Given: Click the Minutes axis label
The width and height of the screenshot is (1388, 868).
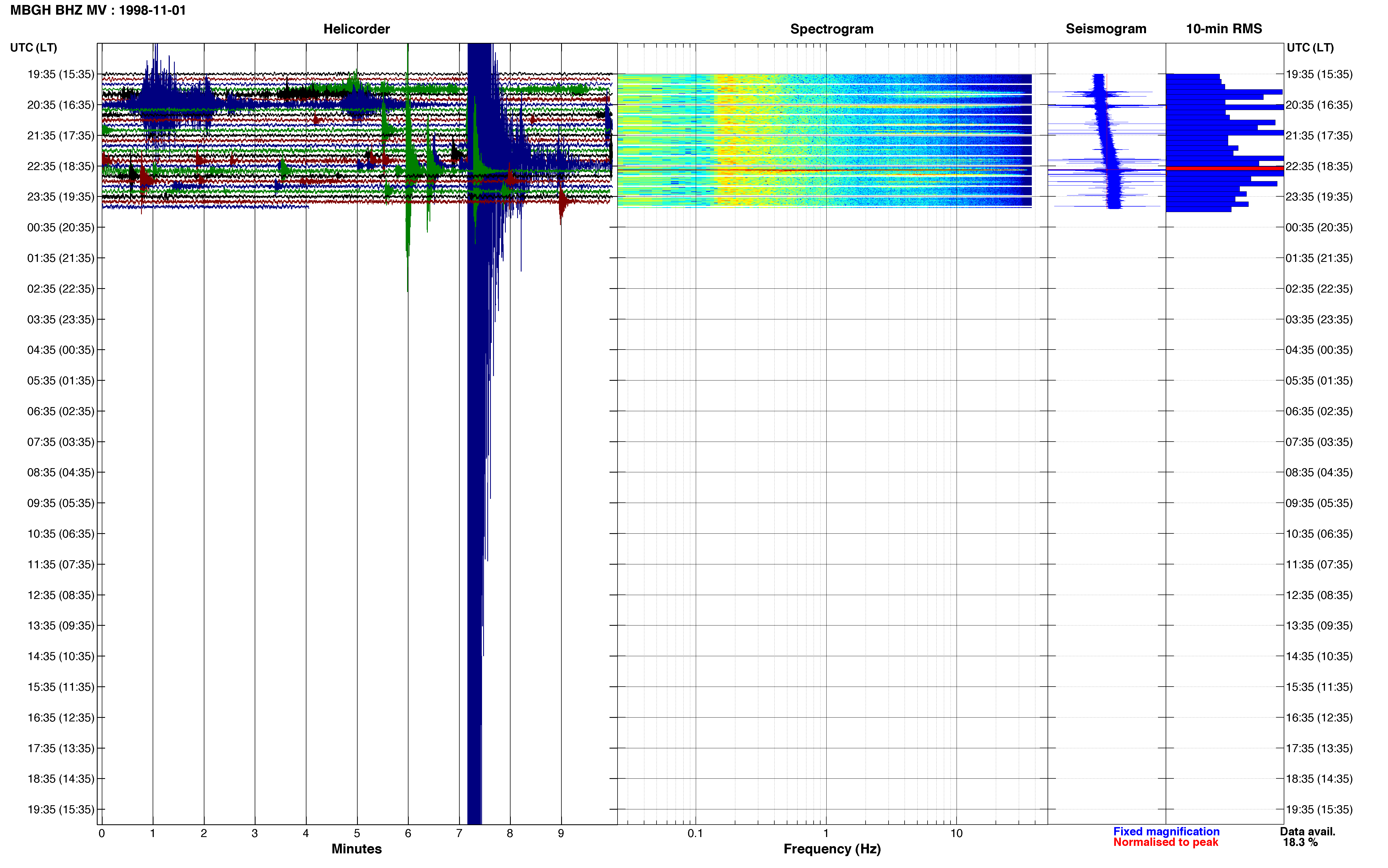Looking at the screenshot, I should (x=356, y=848).
